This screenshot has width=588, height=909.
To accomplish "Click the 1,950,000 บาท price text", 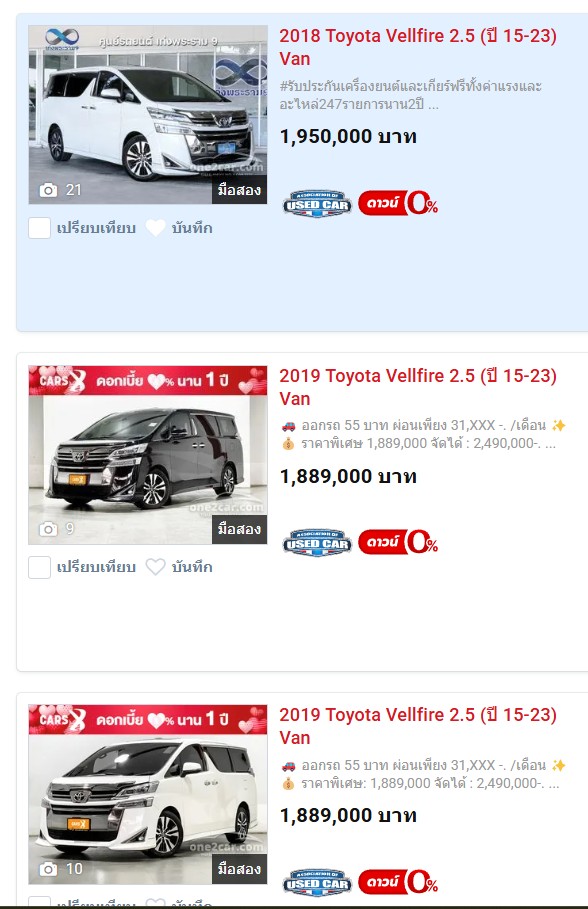I will click(x=348, y=137).
